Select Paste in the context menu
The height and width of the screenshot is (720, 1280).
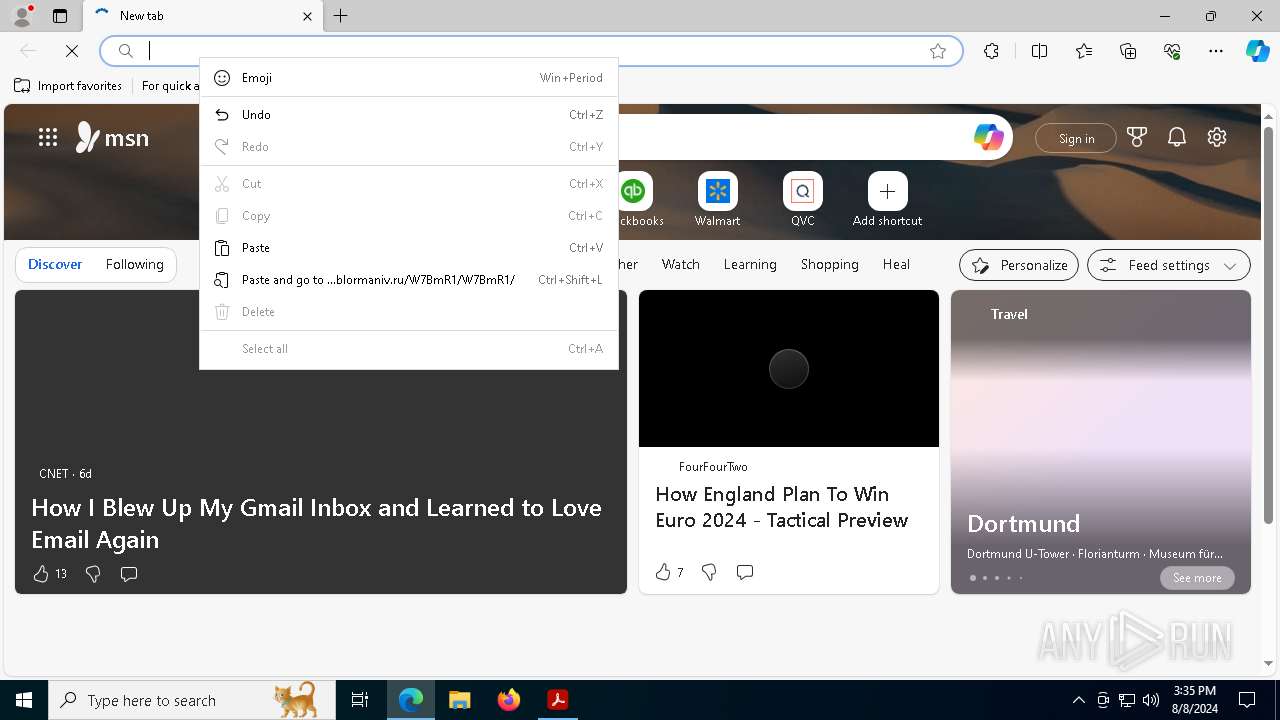409,248
